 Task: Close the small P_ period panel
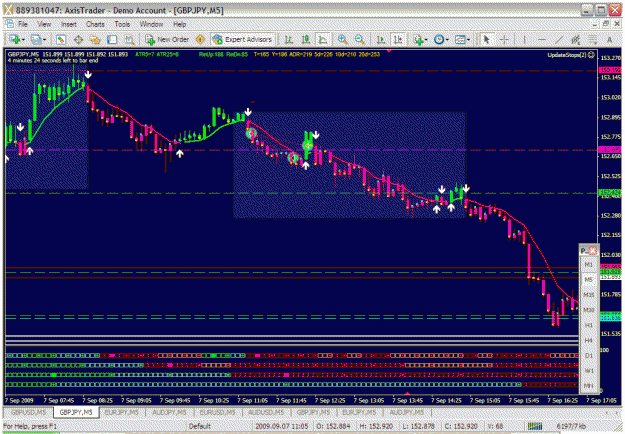pos(593,251)
